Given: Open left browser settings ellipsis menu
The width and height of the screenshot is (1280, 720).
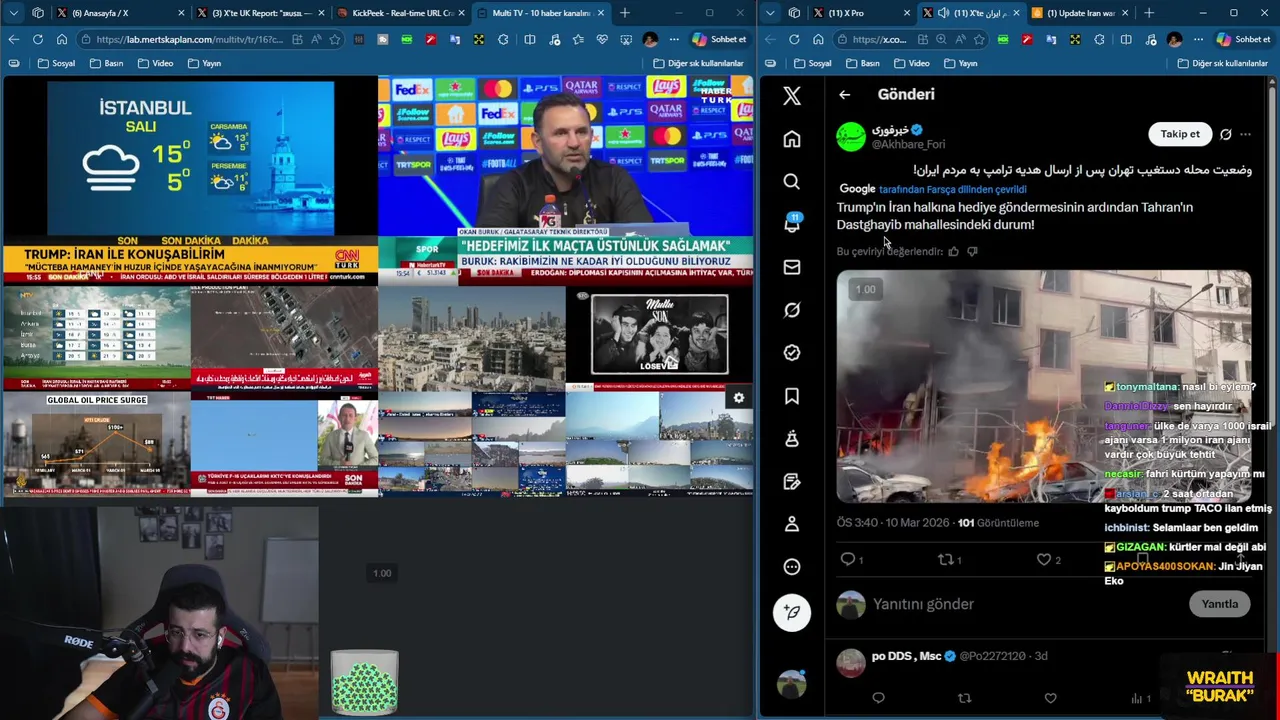Looking at the screenshot, I should tap(674, 39).
